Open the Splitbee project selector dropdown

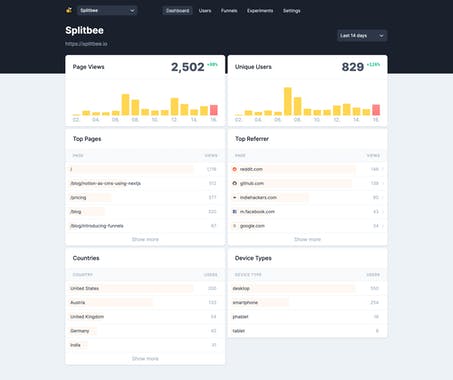pyautogui.click(x=107, y=11)
